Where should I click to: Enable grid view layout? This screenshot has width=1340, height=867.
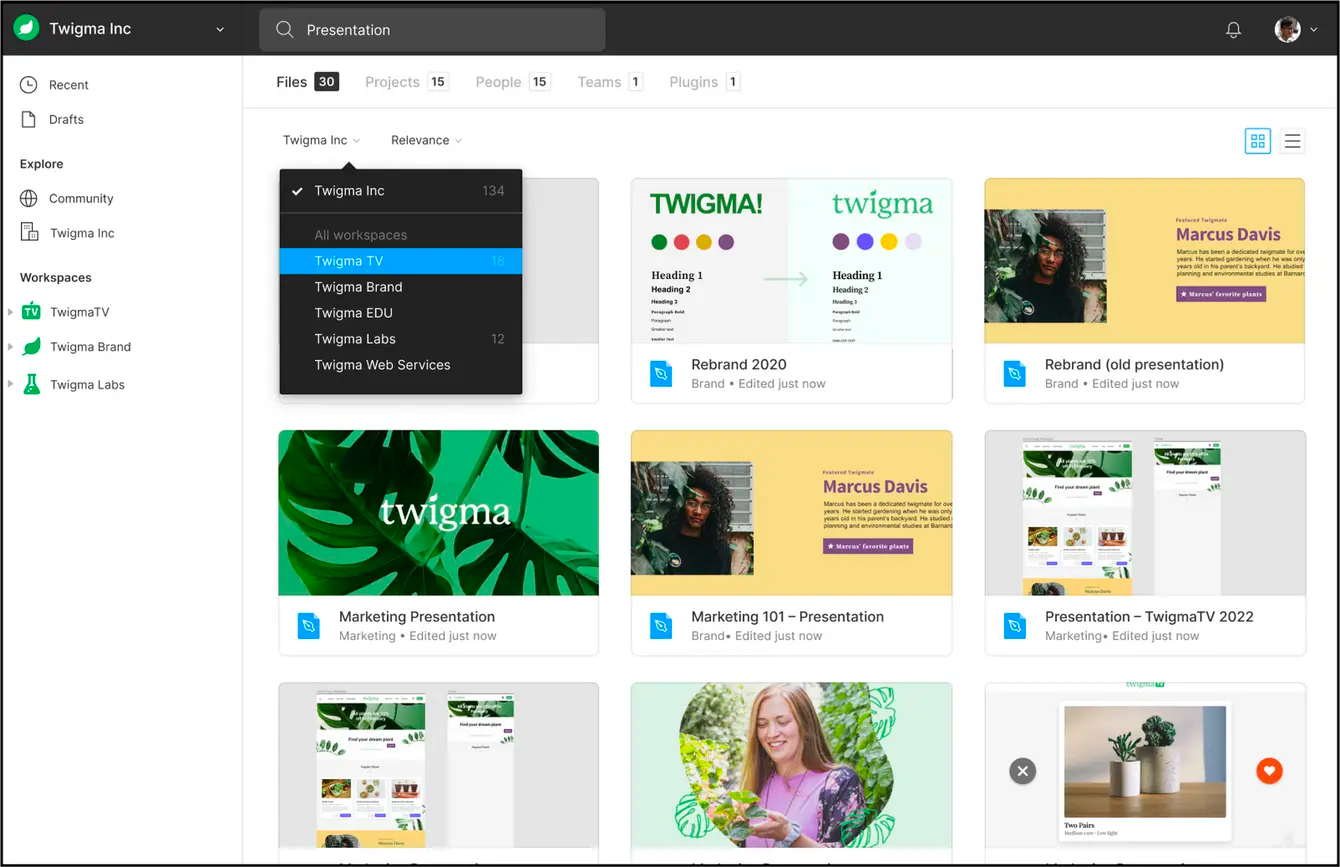pyautogui.click(x=1257, y=141)
